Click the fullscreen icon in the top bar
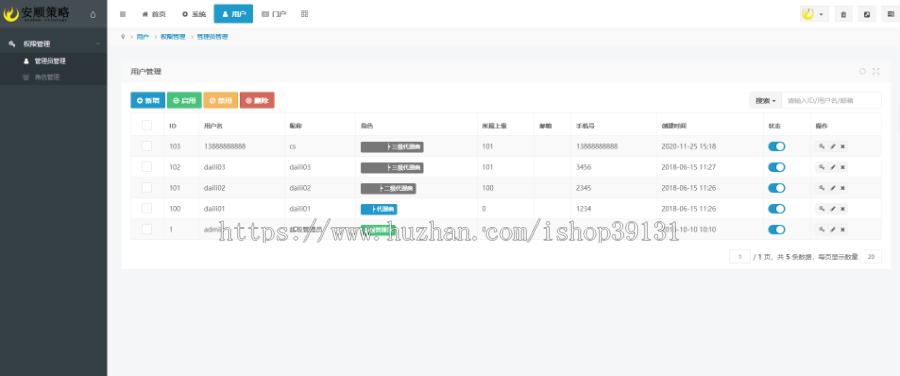Viewport: 900px width, 376px height. tap(866, 14)
